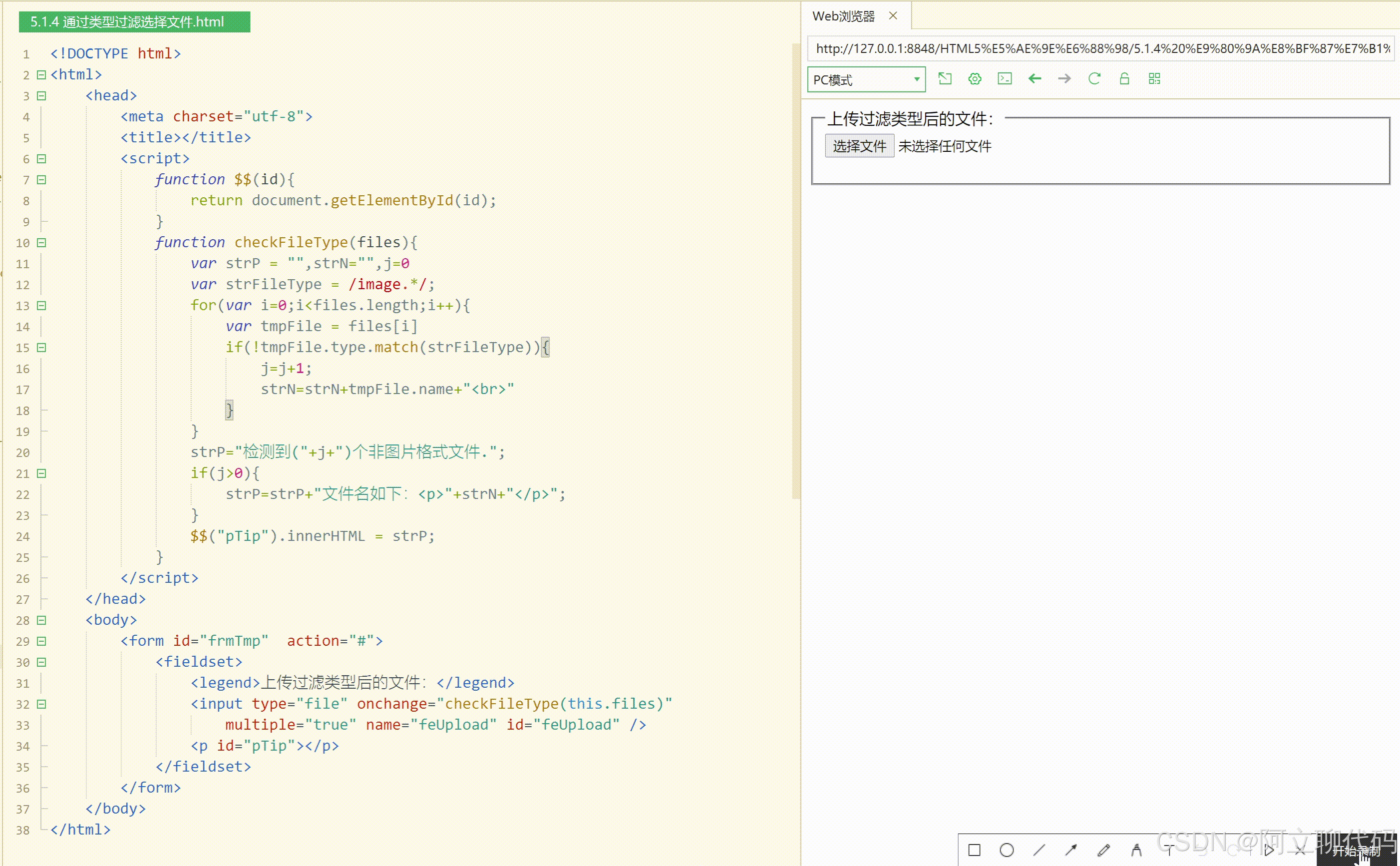1400x866 pixels.
Task: Click the $$("pTip").innerHTML statement
Action: 313,536
